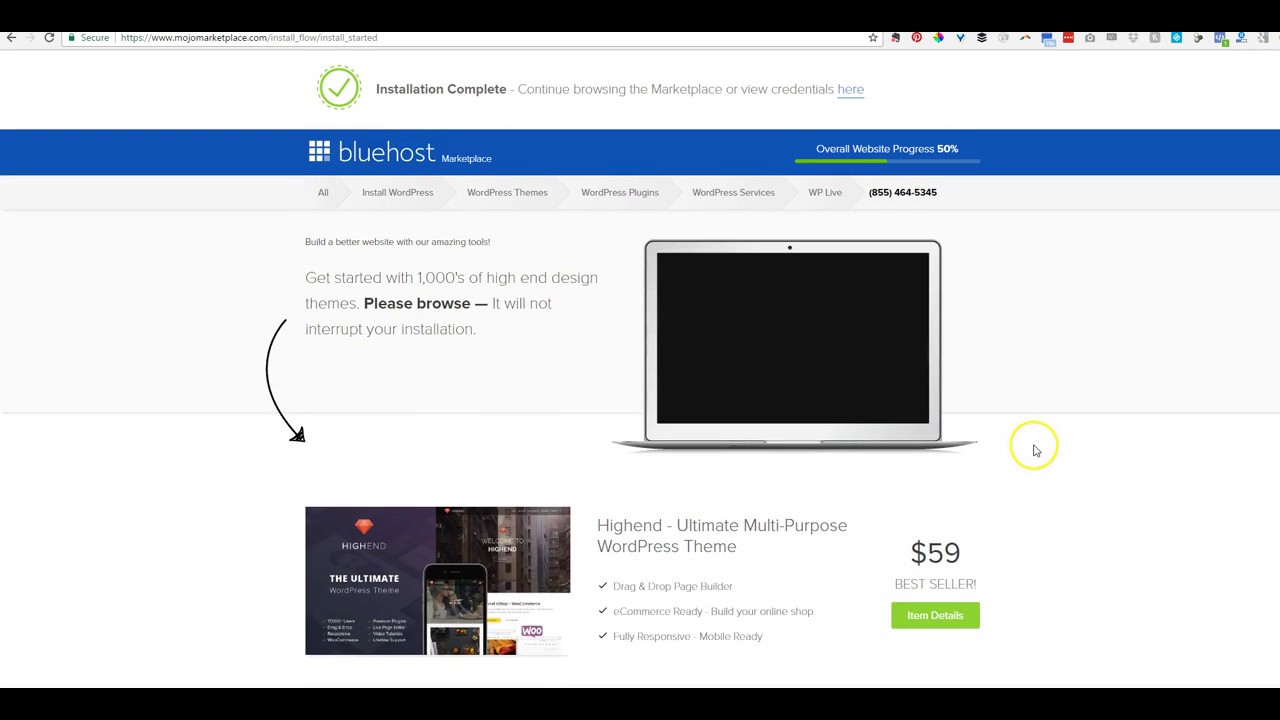
Task: Open the WP Live tab
Action: click(x=825, y=192)
